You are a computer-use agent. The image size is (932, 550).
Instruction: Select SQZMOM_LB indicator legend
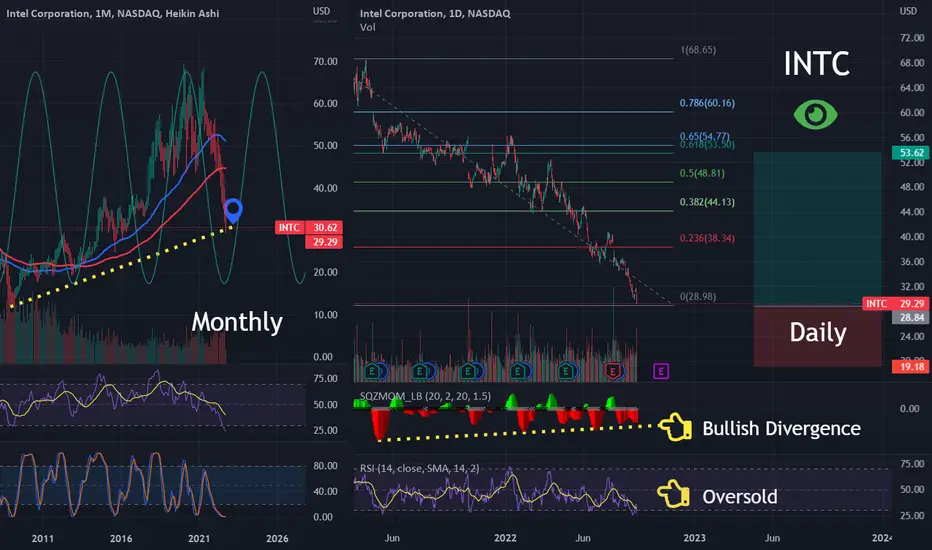[425, 396]
